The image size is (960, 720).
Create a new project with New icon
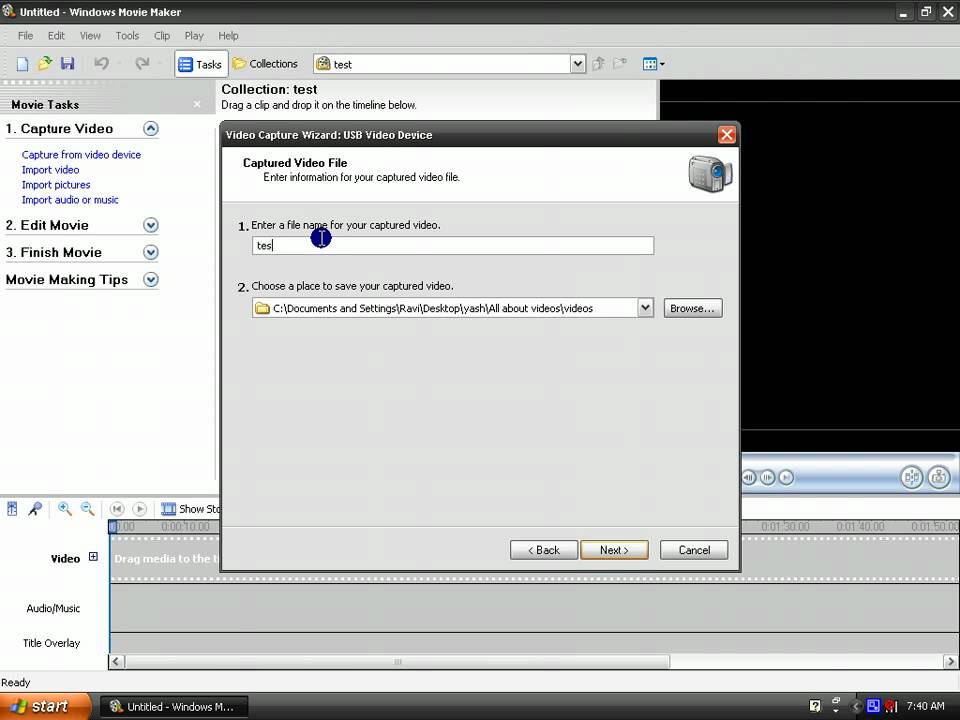tap(22, 64)
